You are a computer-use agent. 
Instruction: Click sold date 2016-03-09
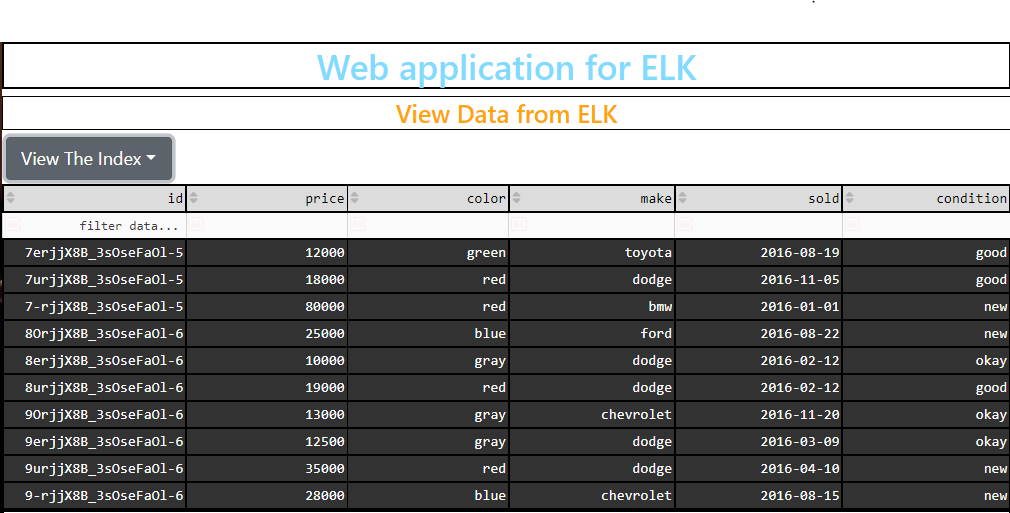[x=759, y=442]
